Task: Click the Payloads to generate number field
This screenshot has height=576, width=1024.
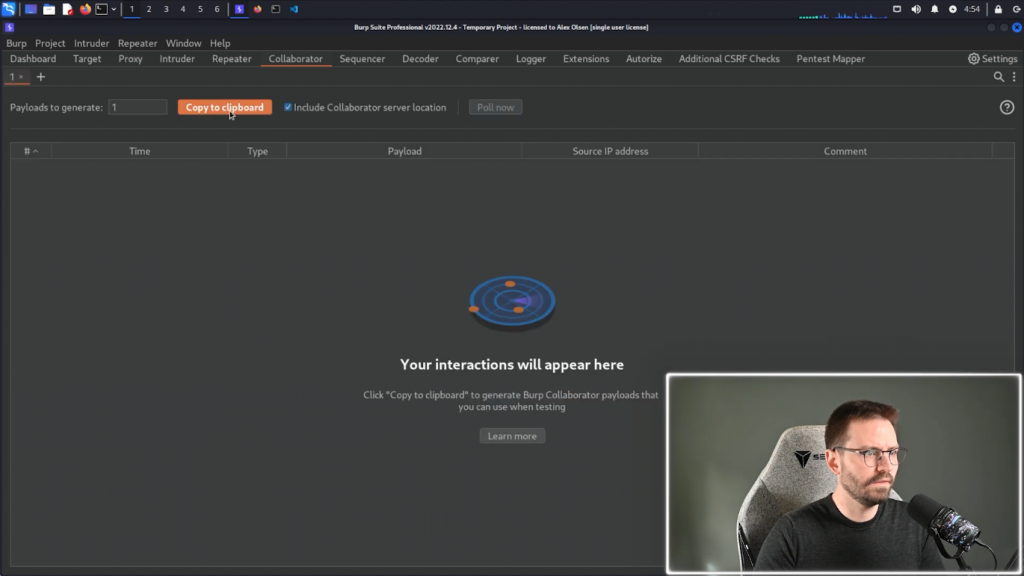Action: point(137,107)
